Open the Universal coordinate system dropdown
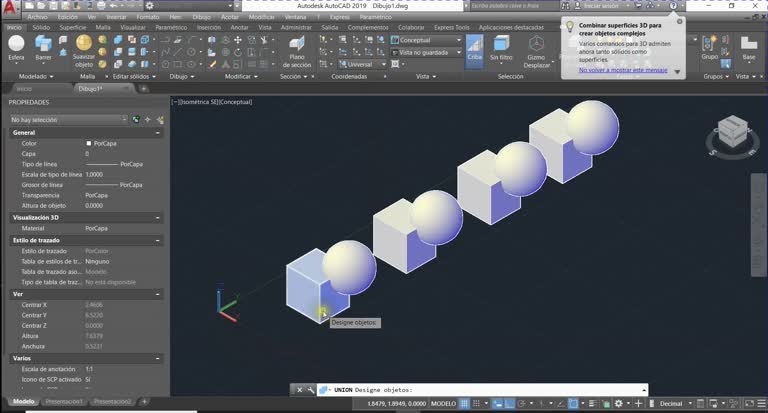Screen dimensions: 768x413 click(x=362, y=64)
